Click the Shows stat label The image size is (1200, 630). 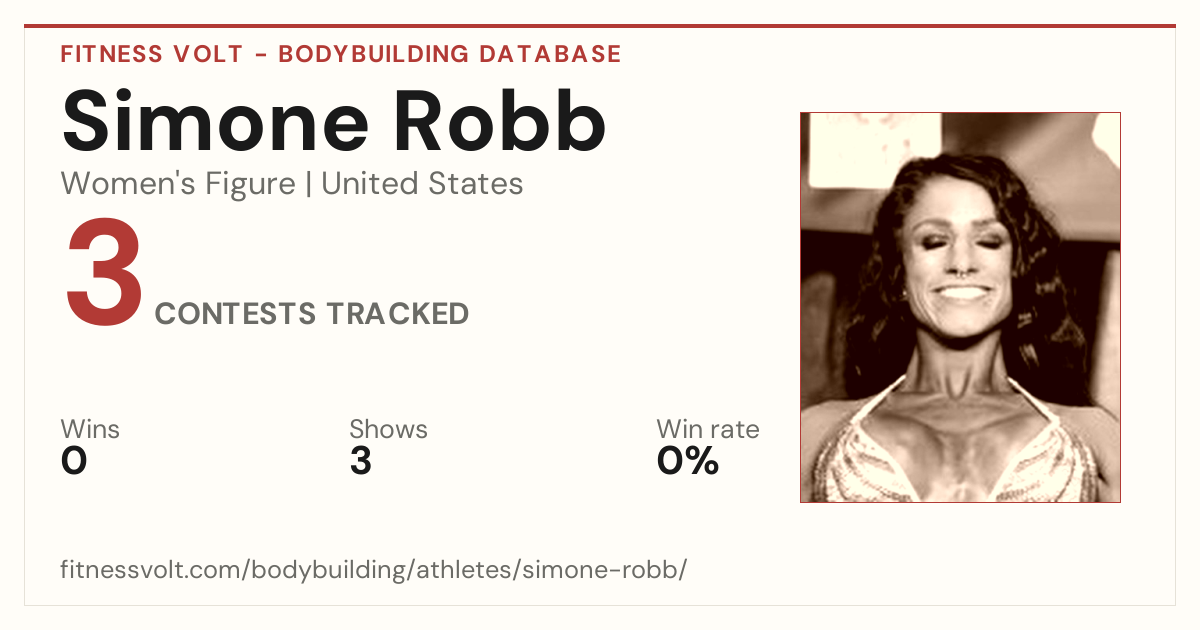(388, 430)
